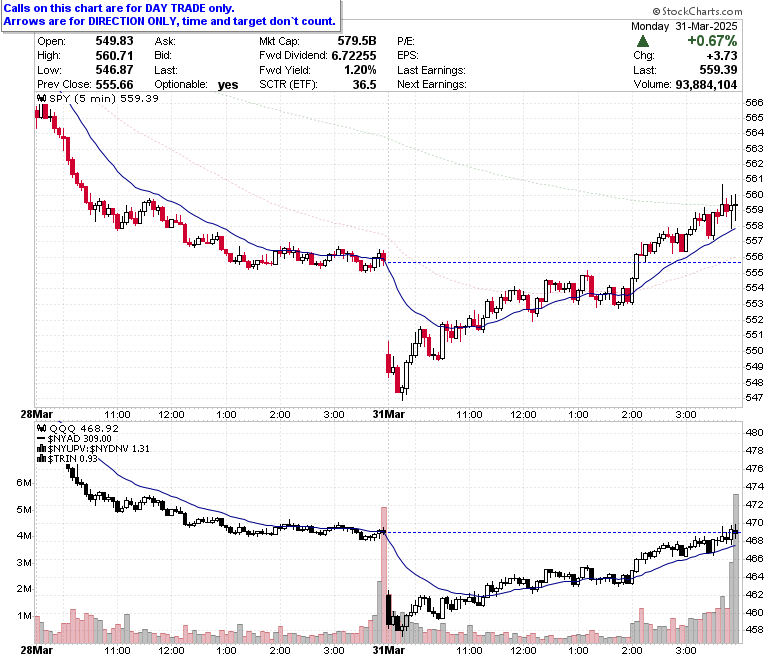Click the '28Mar' date on QQQ time axis
The height and width of the screenshot is (659, 780).
point(36,650)
